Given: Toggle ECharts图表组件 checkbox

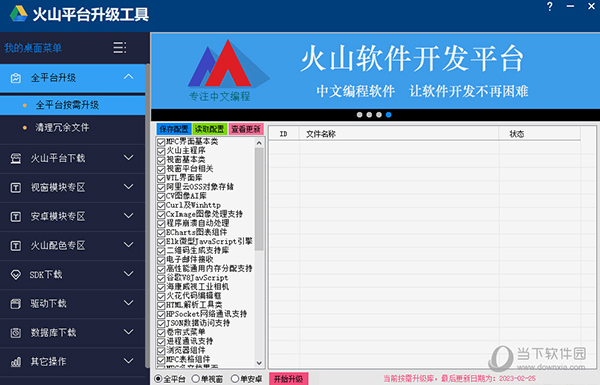Looking at the screenshot, I should coord(161,233).
